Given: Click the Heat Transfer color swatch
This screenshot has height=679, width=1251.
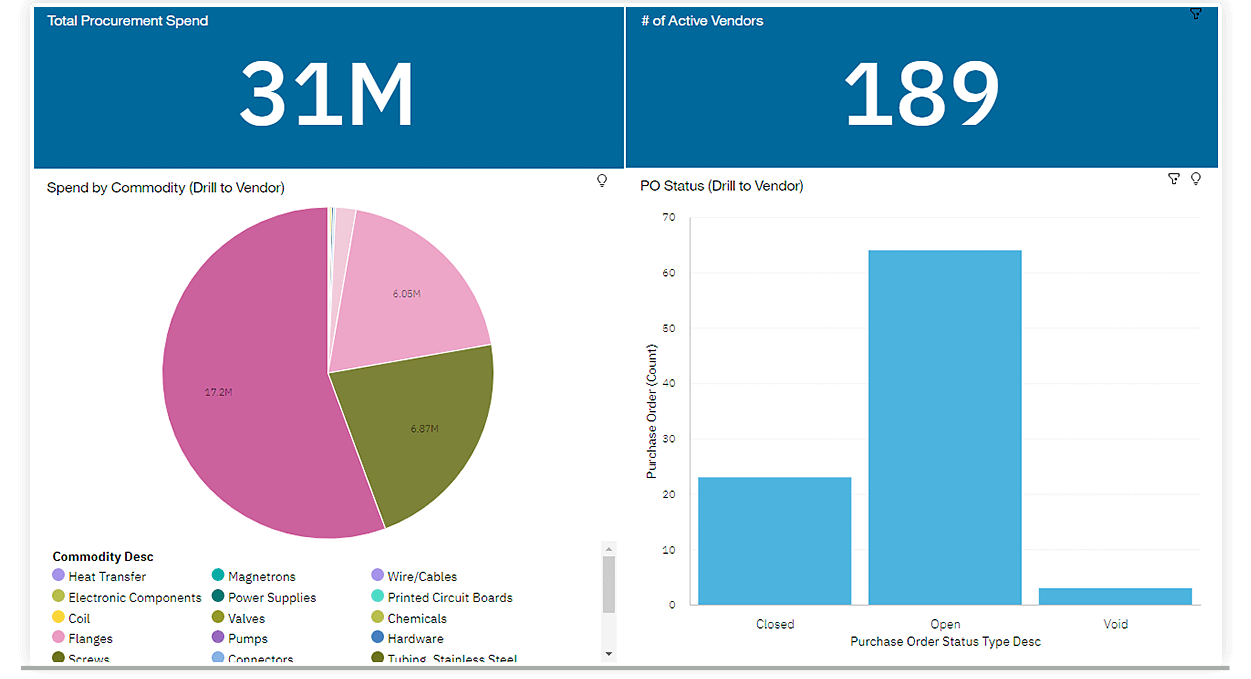Looking at the screenshot, I should click(x=58, y=576).
